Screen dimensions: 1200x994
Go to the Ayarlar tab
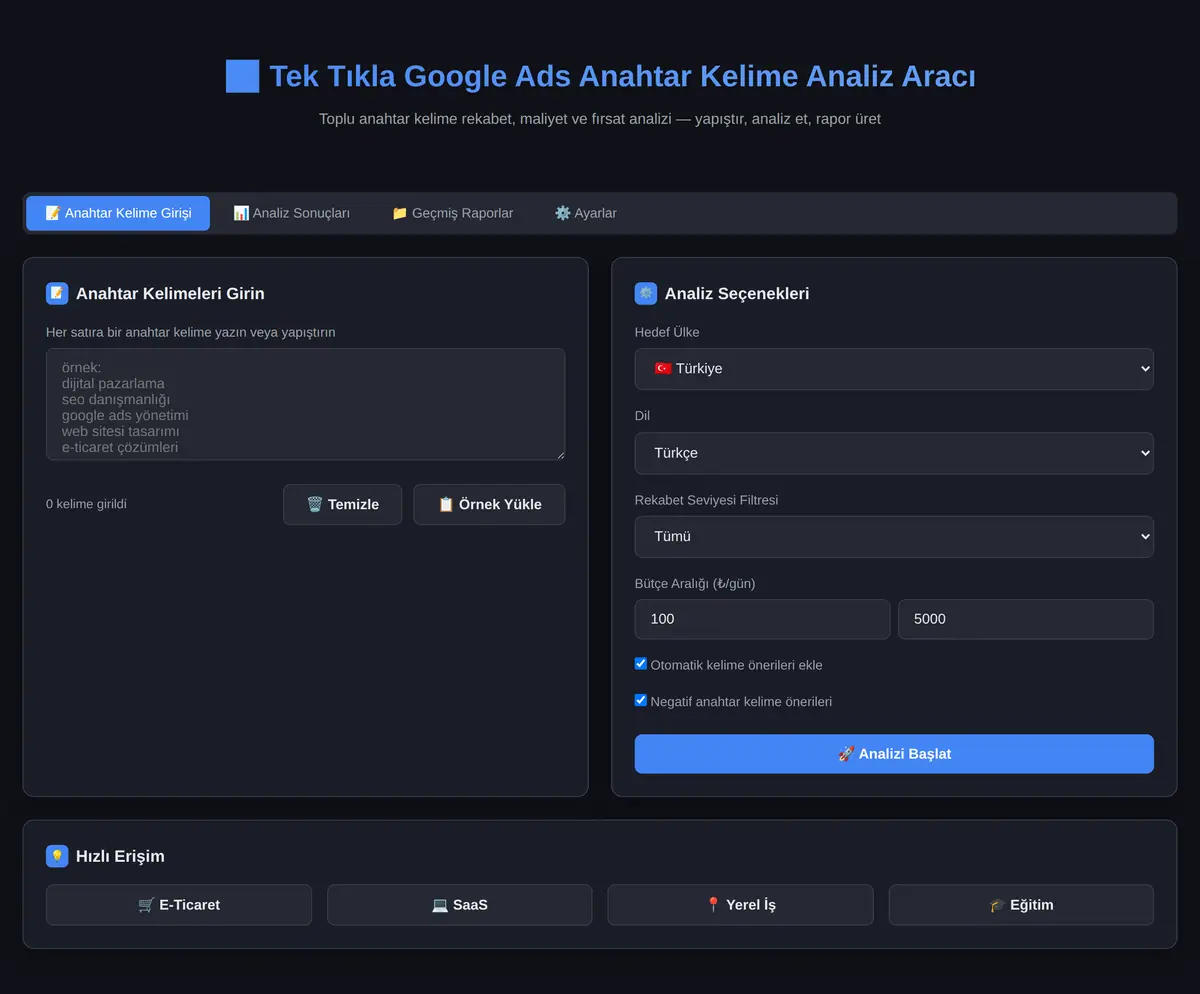(585, 213)
